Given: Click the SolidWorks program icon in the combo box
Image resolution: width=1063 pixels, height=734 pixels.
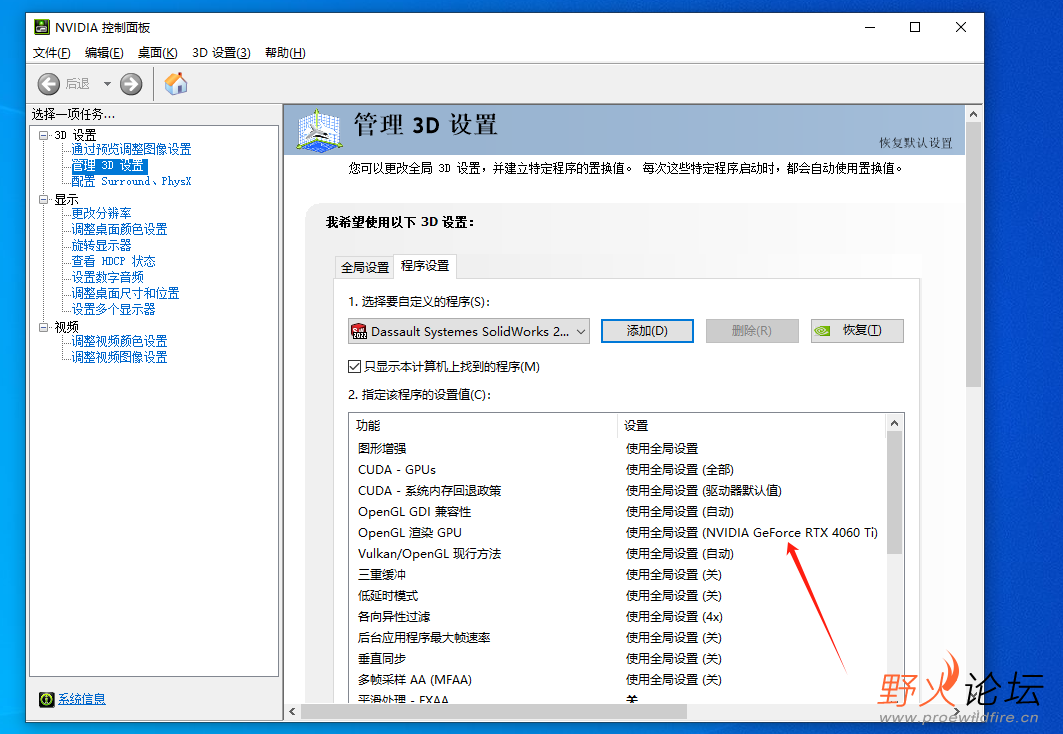Looking at the screenshot, I should [359, 331].
